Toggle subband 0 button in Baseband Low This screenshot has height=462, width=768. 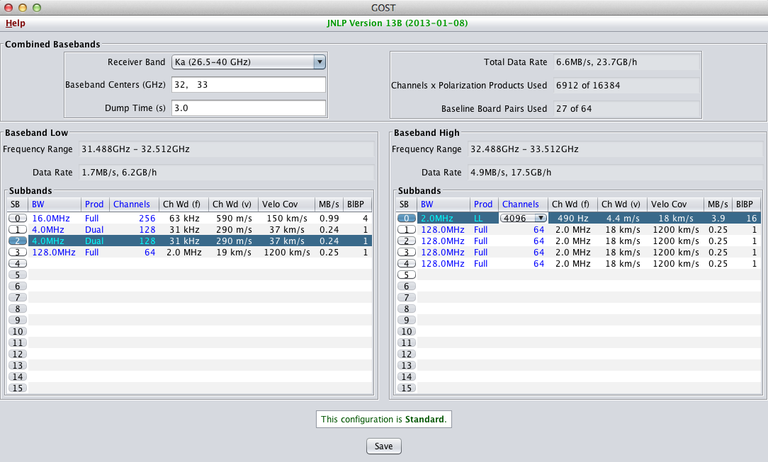tap(15, 217)
